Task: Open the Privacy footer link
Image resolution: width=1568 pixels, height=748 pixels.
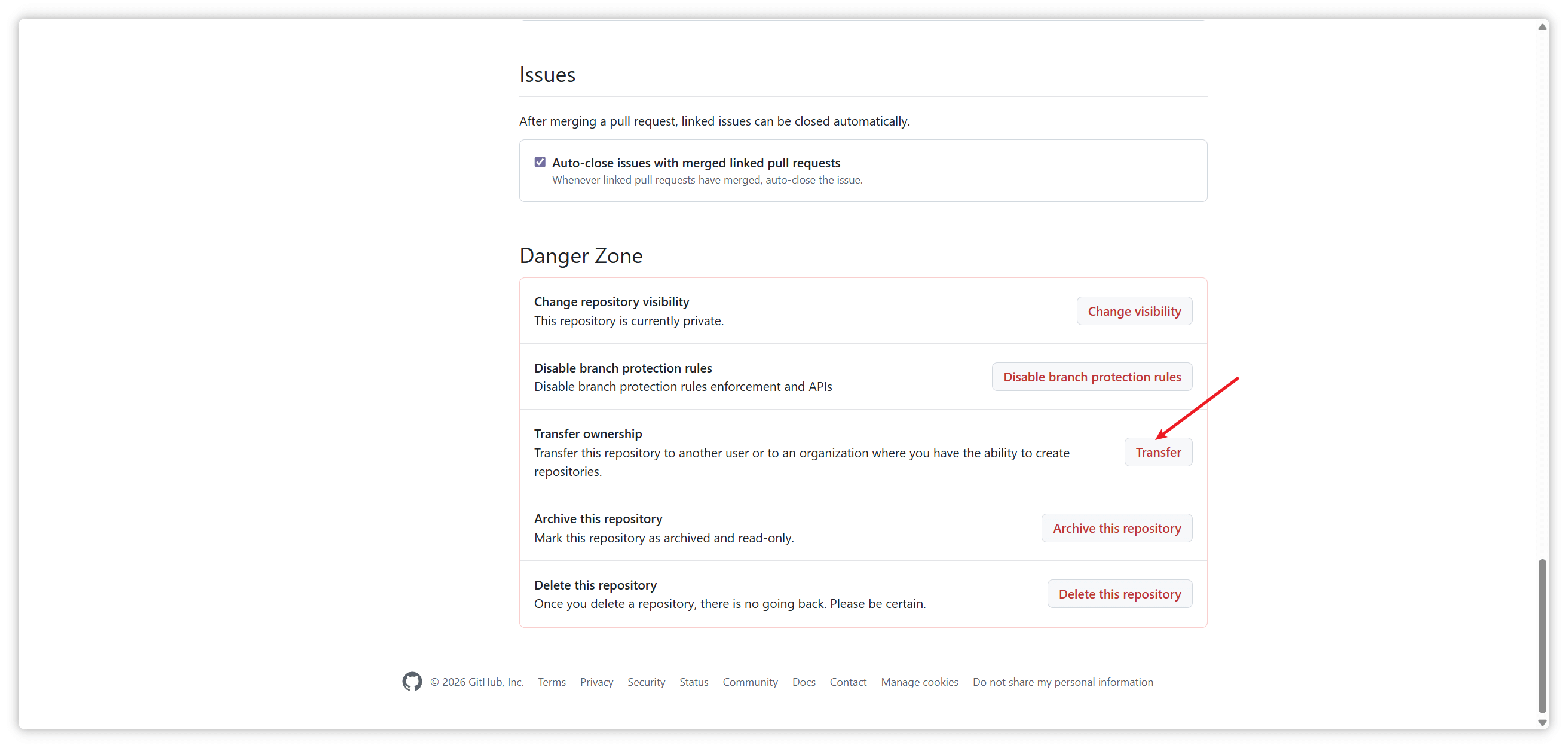Action: click(x=596, y=682)
